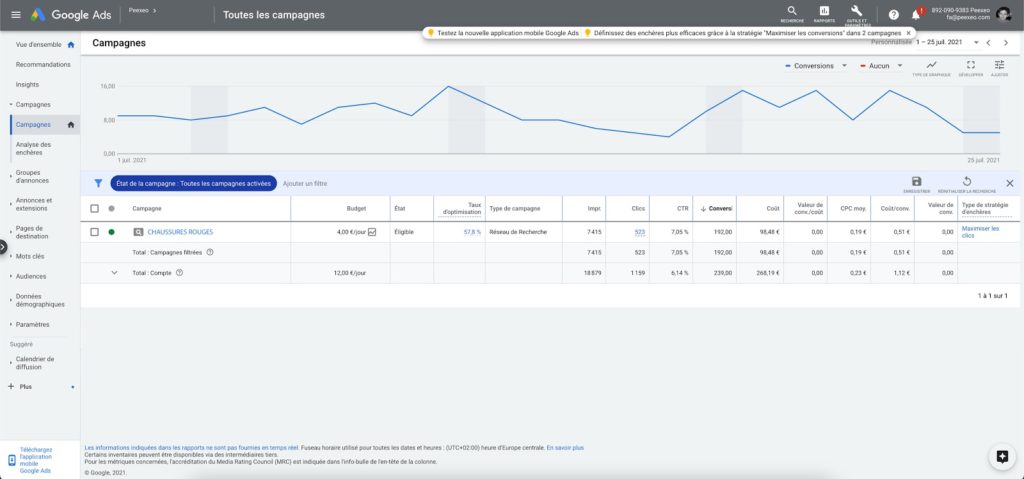Tick the CHAUSSURES ROUGES row checkbox

(95, 232)
